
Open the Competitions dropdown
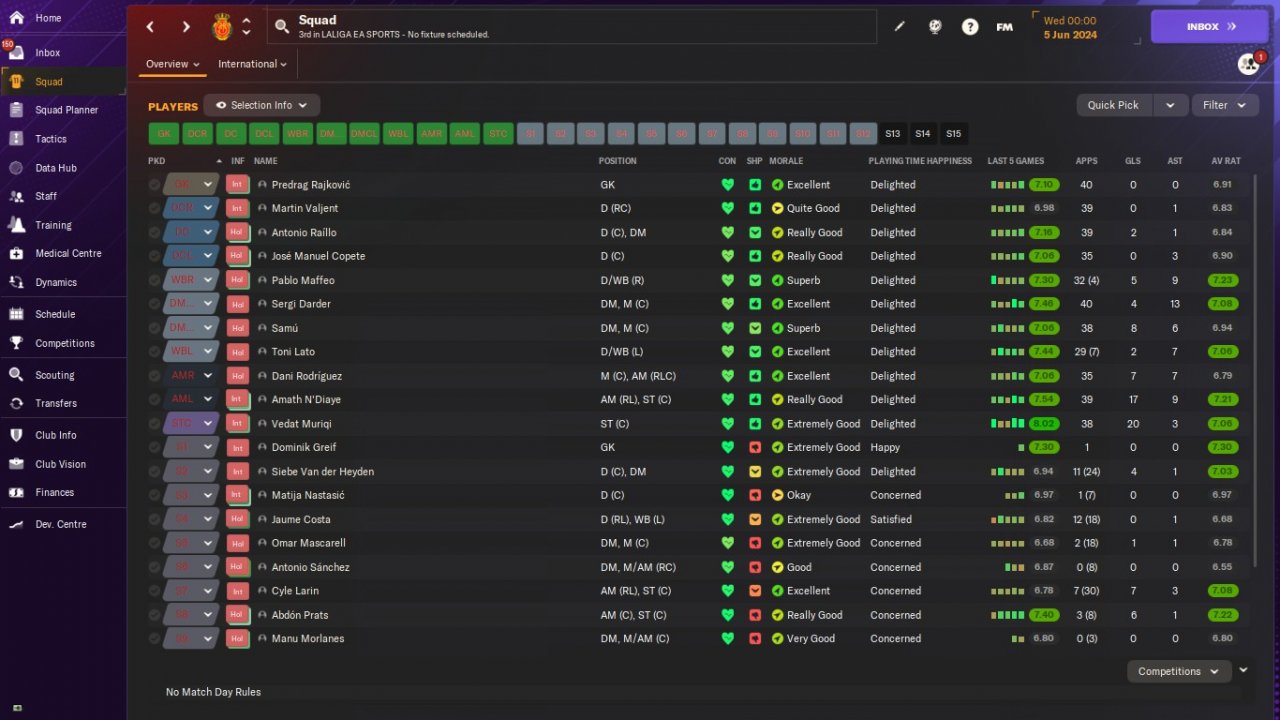[1178, 672]
